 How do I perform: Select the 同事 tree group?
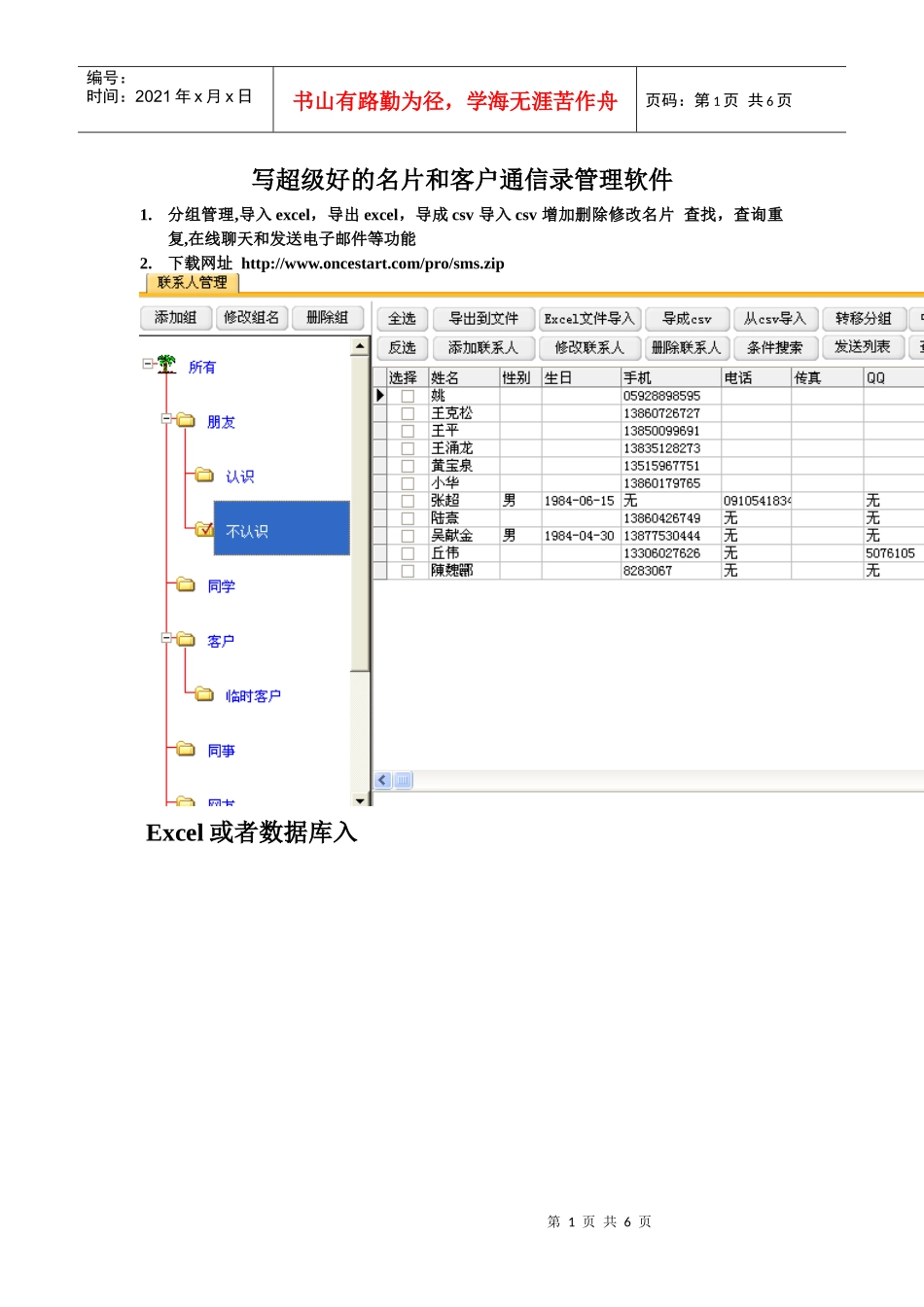[221, 750]
